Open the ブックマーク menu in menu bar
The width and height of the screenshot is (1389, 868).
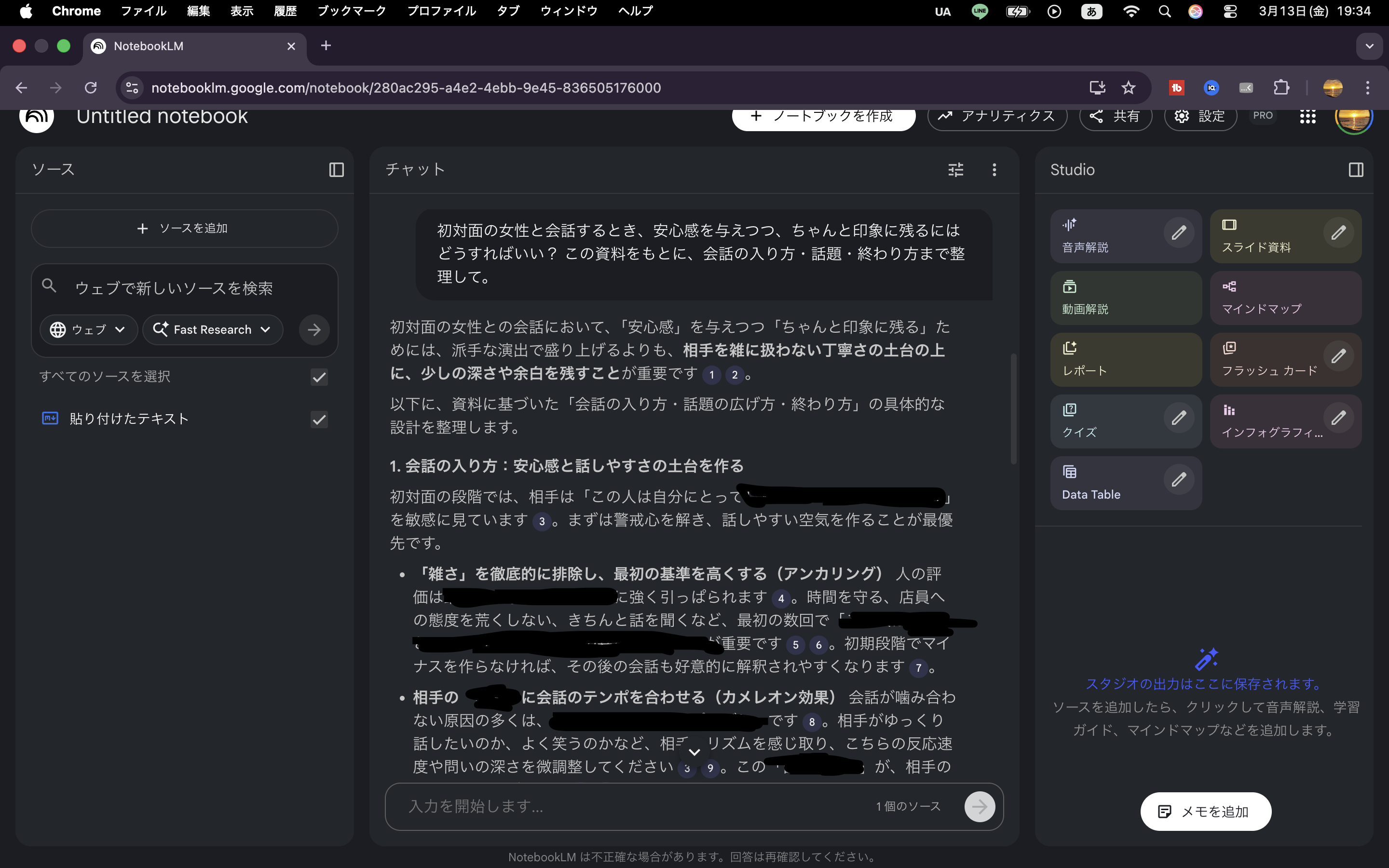click(351, 11)
